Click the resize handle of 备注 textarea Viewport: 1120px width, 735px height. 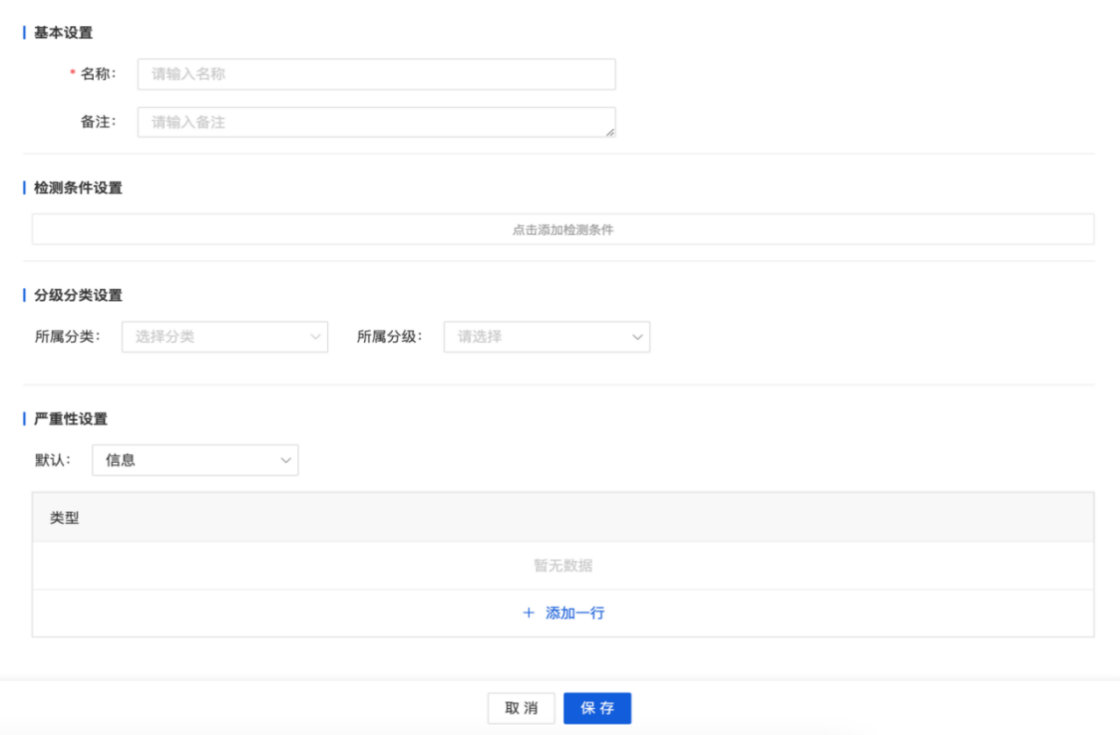610,131
